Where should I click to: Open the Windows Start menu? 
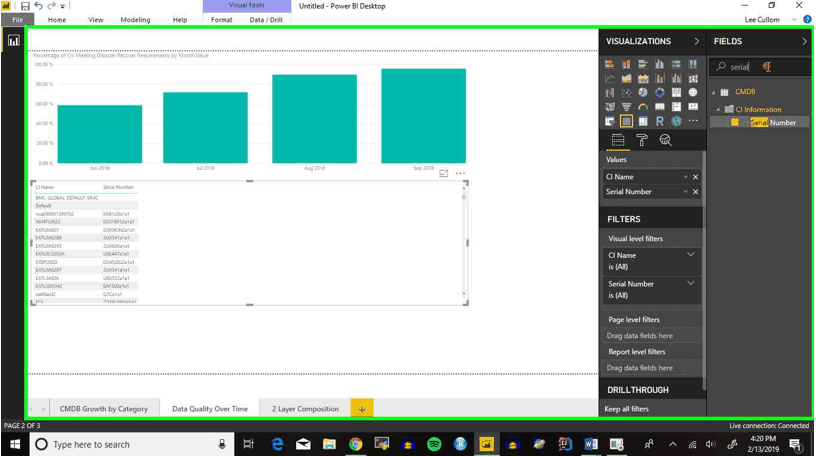[15, 444]
